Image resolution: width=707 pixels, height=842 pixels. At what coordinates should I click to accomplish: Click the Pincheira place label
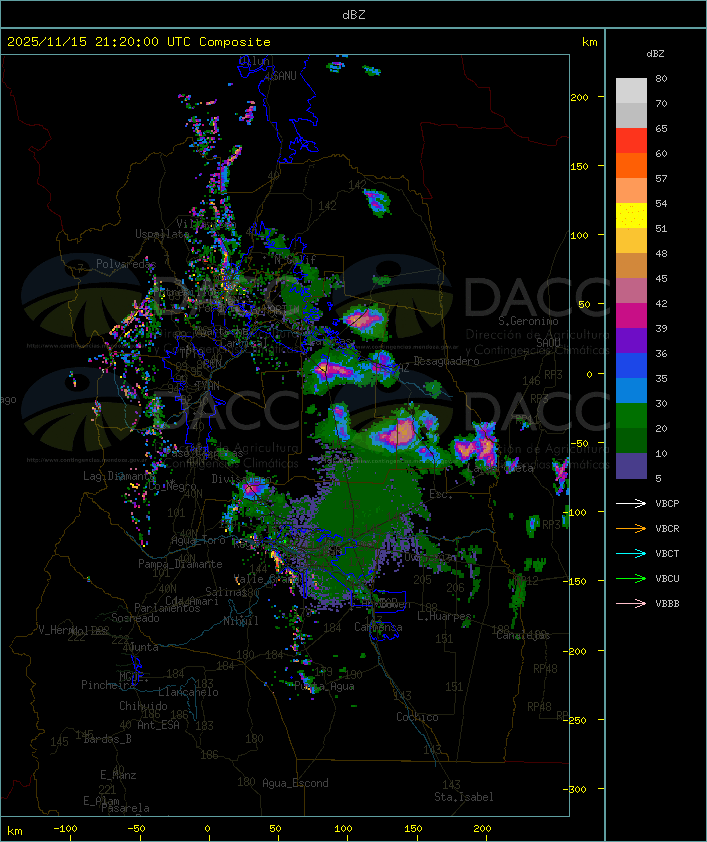pos(107,685)
